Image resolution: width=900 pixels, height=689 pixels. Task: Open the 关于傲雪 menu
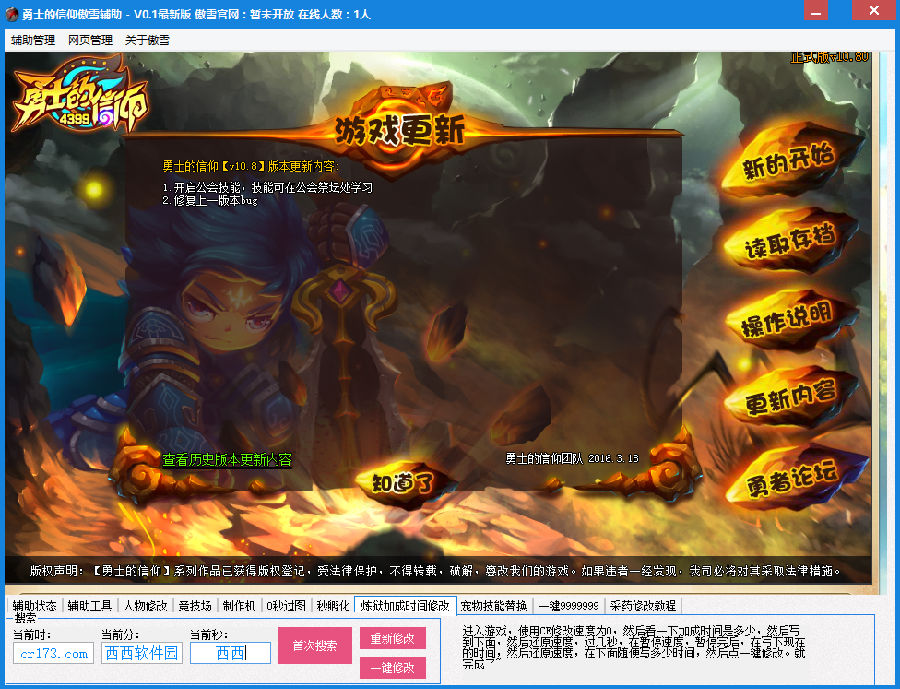point(147,40)
